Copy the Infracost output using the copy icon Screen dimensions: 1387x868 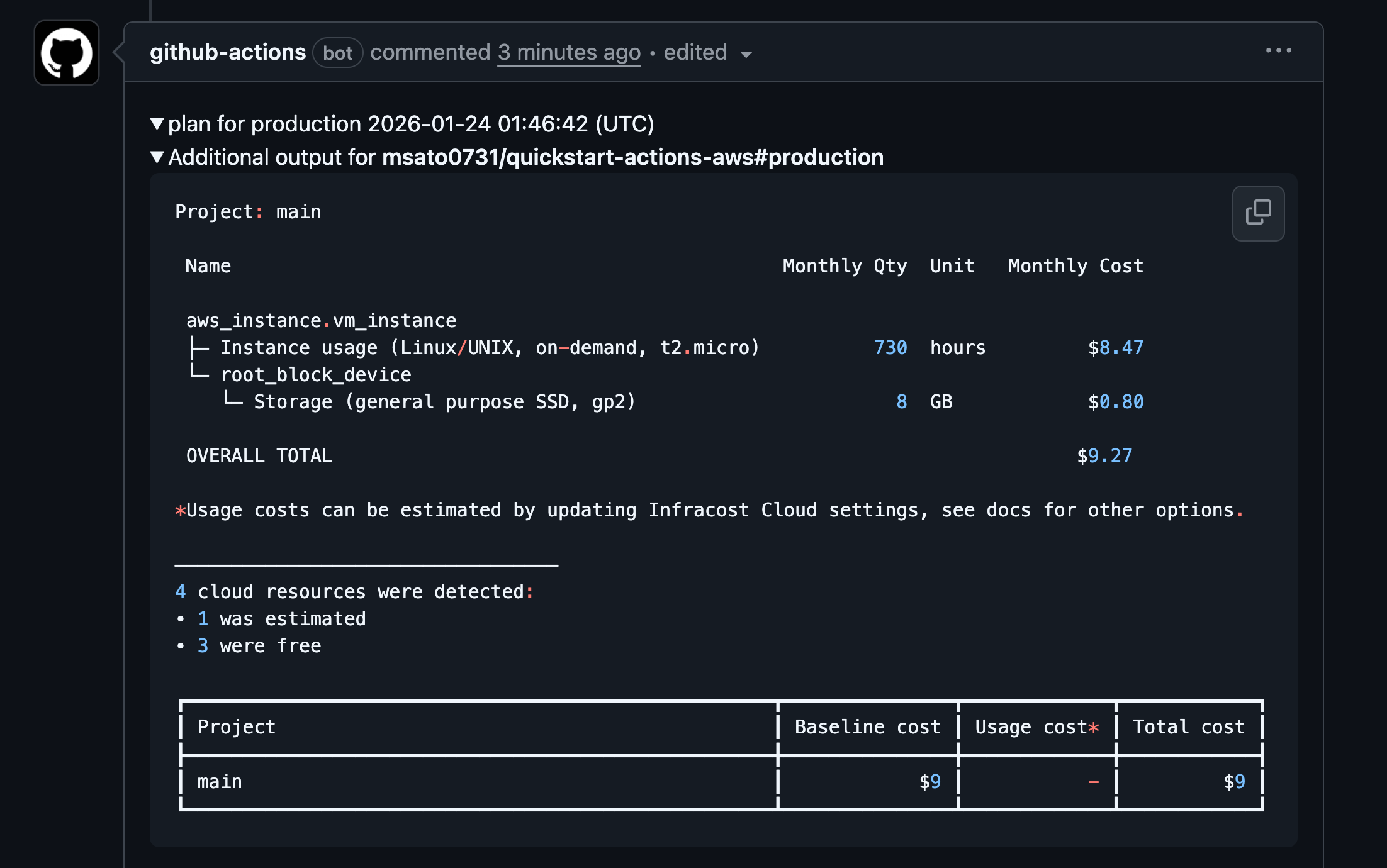[1257, 213]
